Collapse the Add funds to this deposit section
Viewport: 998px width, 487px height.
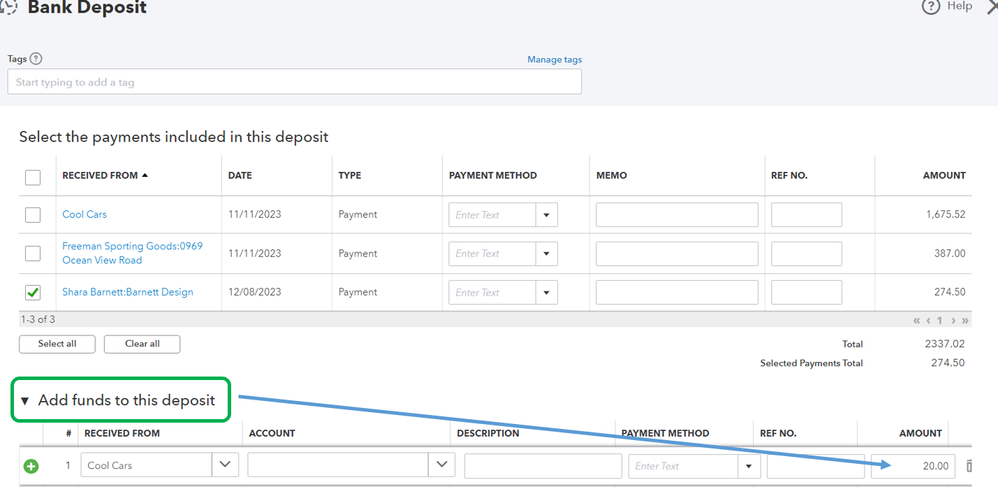pos(25,401)
